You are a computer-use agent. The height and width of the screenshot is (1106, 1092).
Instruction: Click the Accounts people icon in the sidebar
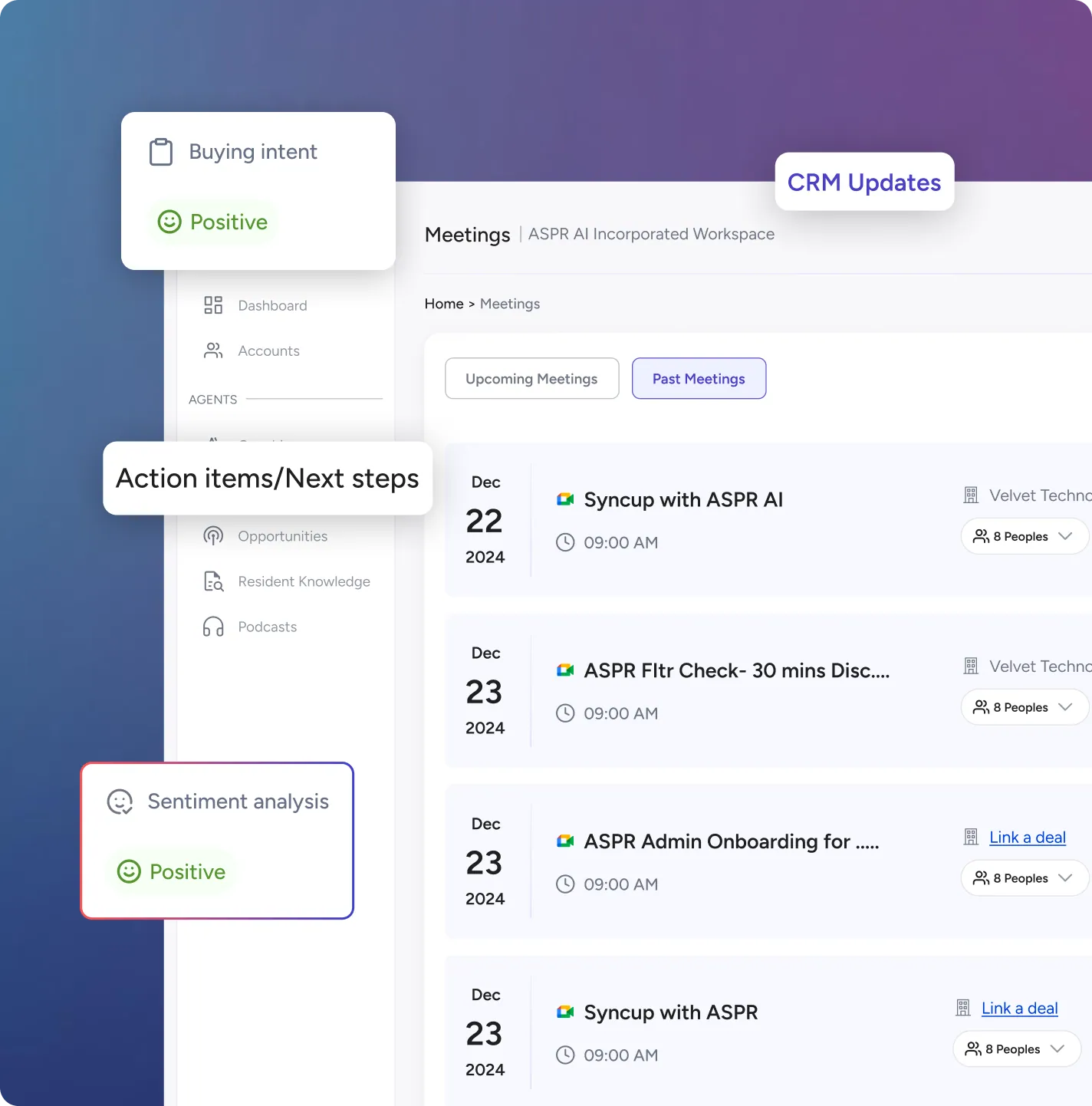[x=213, y=351]
